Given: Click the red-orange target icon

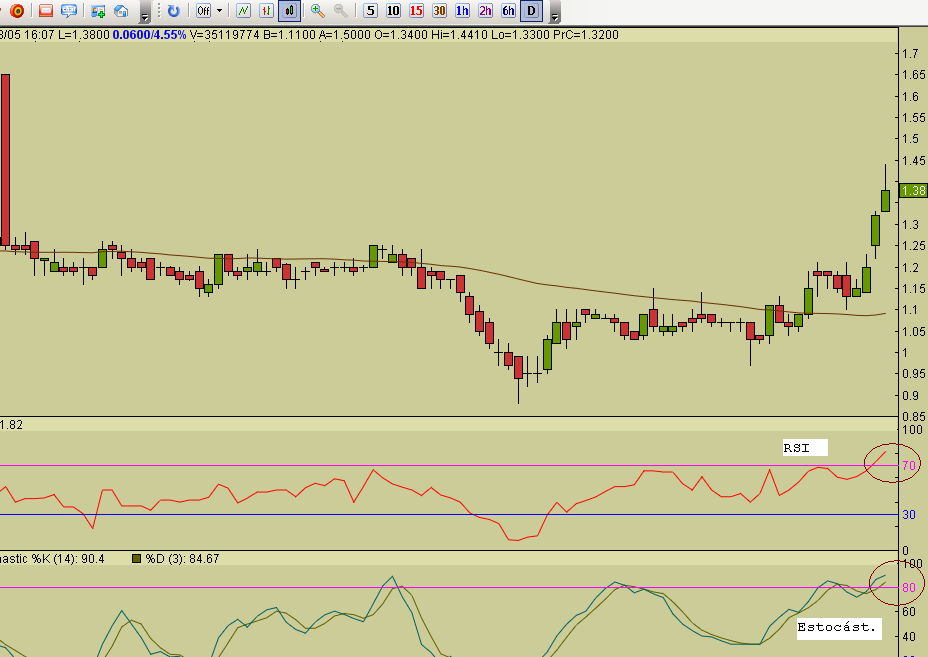Looking at the screenshot, I should tap(17, 11).
